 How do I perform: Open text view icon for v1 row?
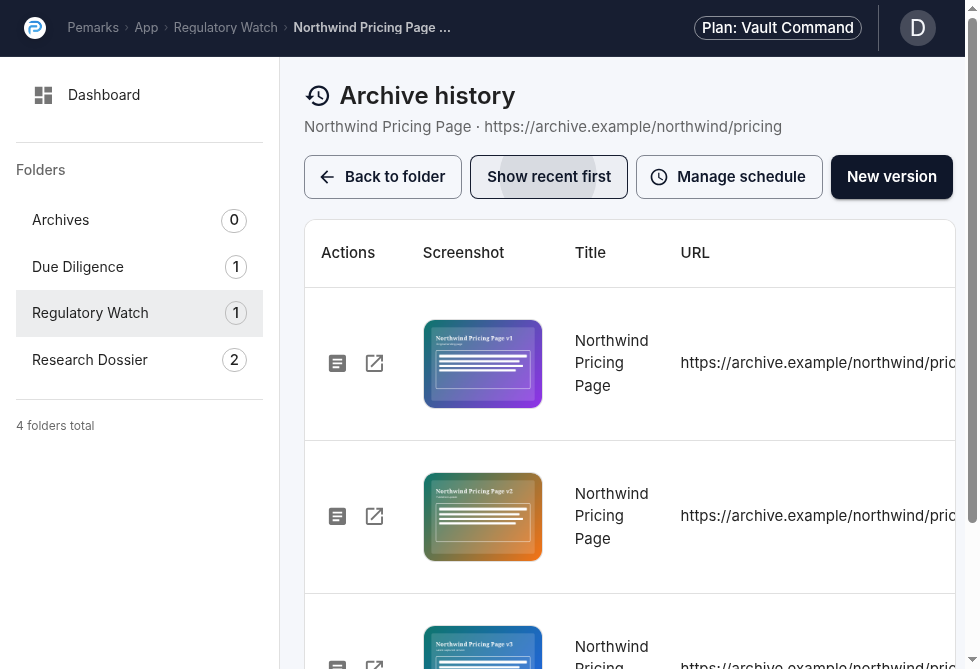click(338, 363)
